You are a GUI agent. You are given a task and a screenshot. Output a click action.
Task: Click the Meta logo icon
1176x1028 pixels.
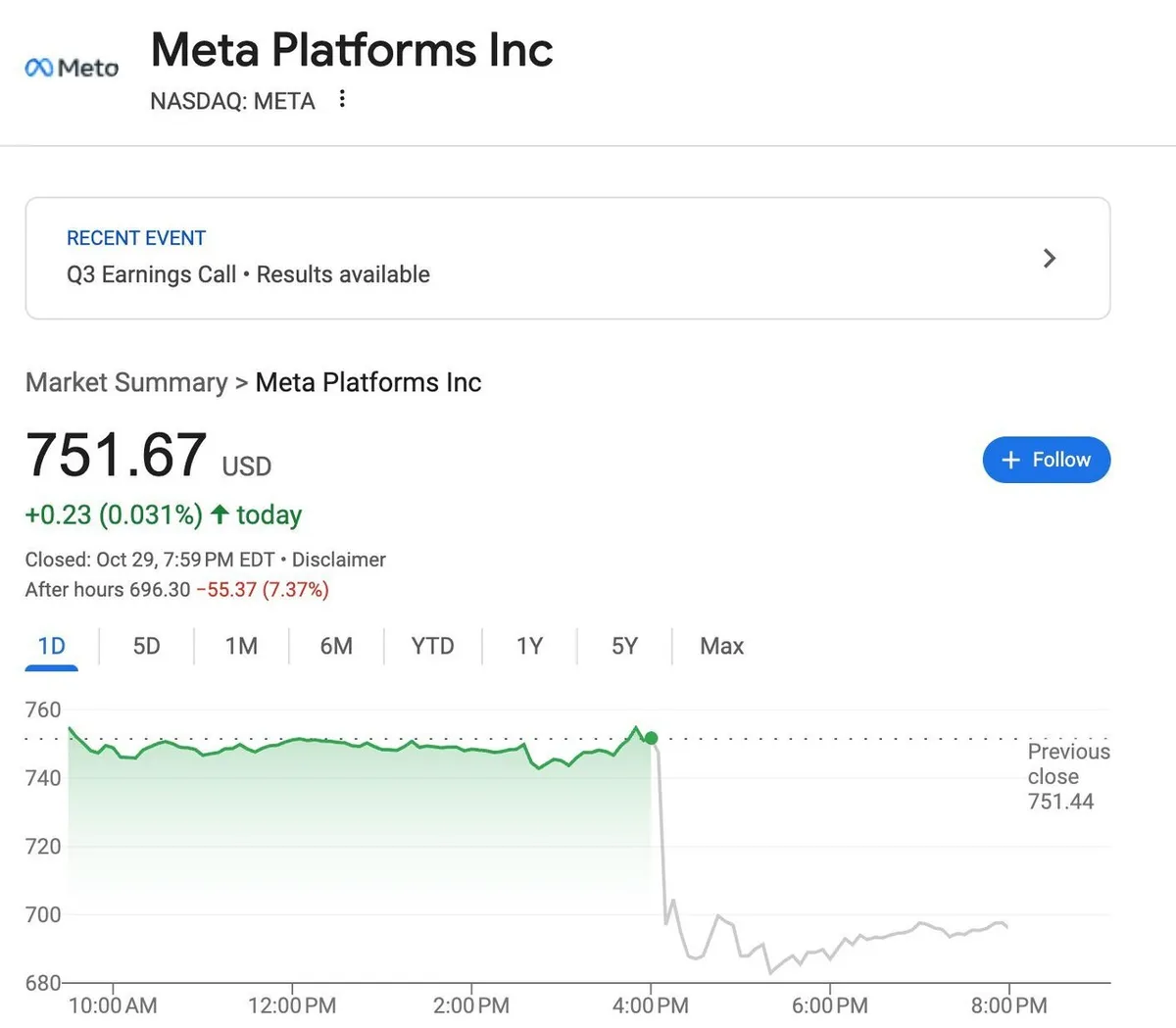click(71, 68)
